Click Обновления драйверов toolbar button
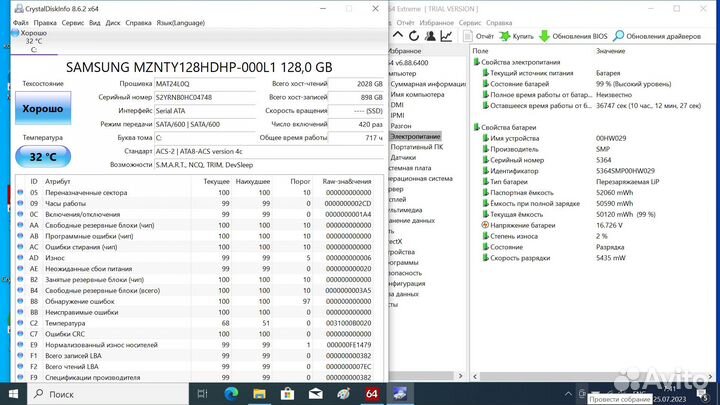Screen dimensions: 720x405 657,36
